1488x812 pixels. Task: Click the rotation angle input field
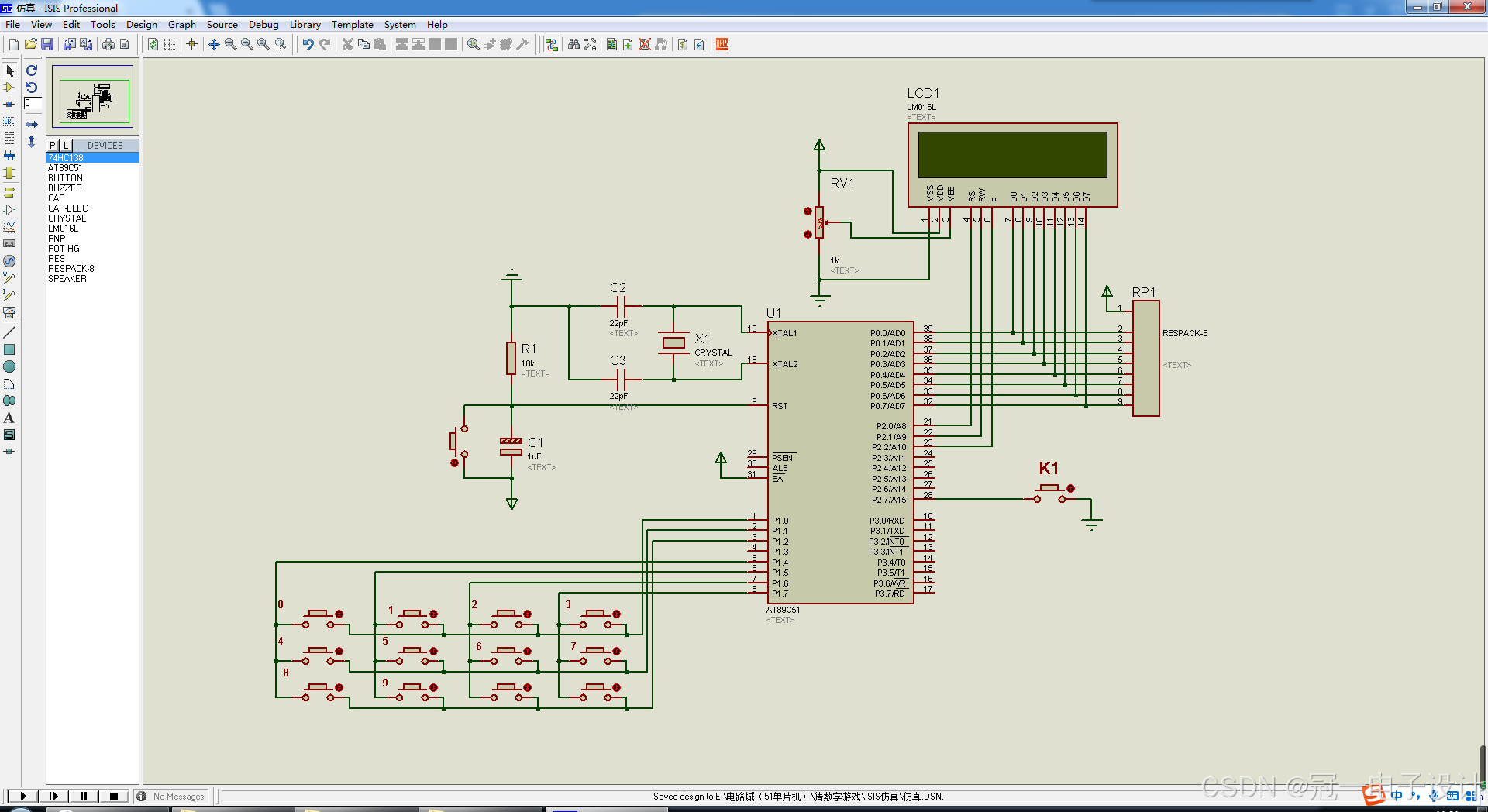(33, 103)
